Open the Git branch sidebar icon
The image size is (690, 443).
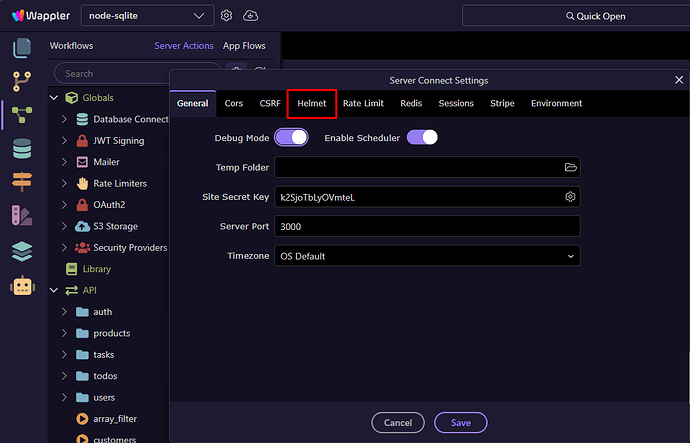pos(22,81)
